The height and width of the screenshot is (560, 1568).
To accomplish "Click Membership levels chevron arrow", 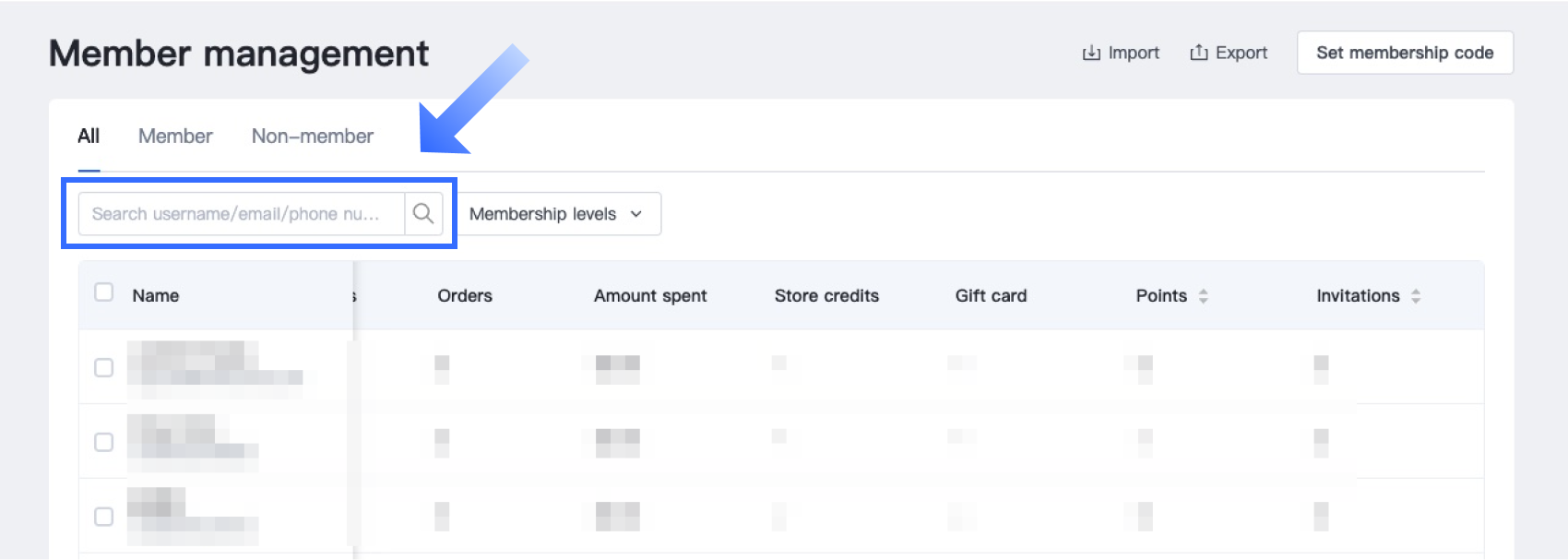I will point(636,214).
